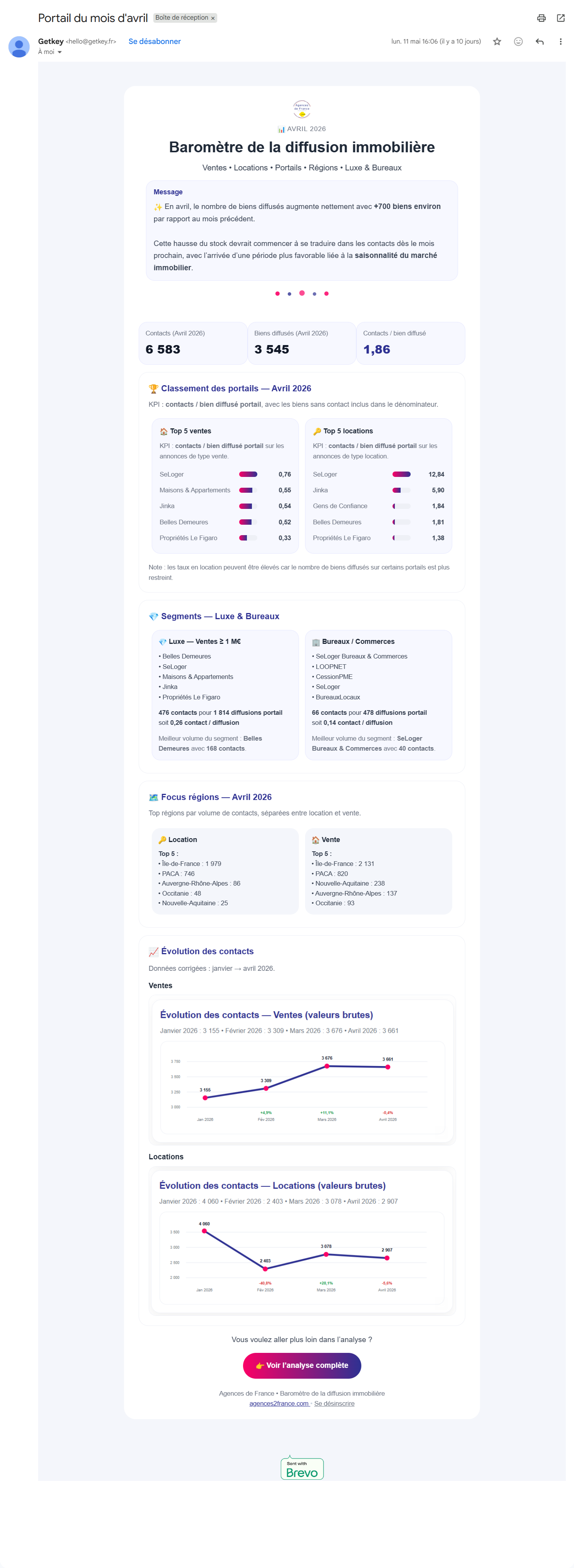Click the house icon beside Vente regions
Viewport: 574px width, 1568px height.
(316, 839)
